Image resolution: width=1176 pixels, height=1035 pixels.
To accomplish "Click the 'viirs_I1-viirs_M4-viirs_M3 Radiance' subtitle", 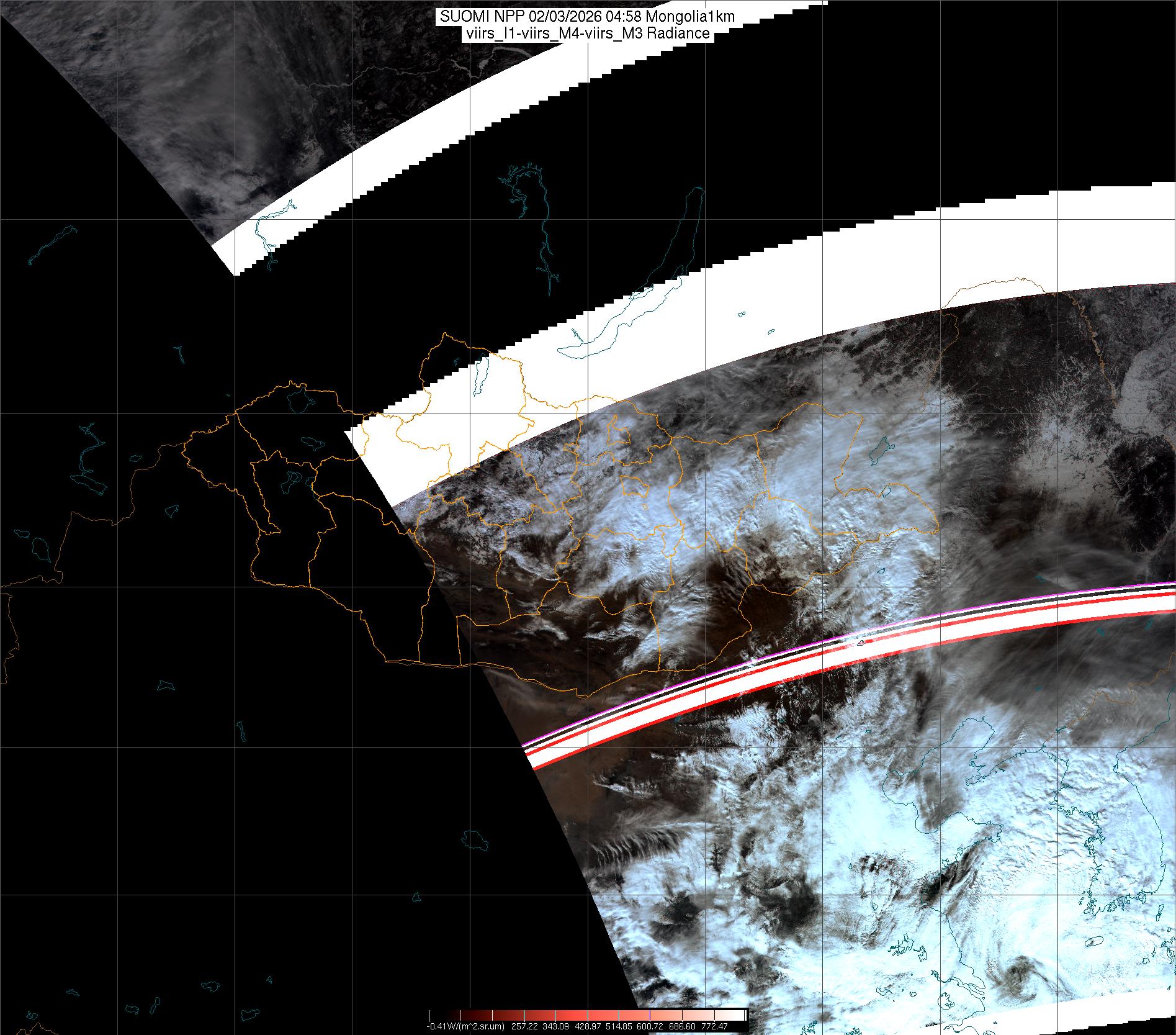I will [587, 34].
